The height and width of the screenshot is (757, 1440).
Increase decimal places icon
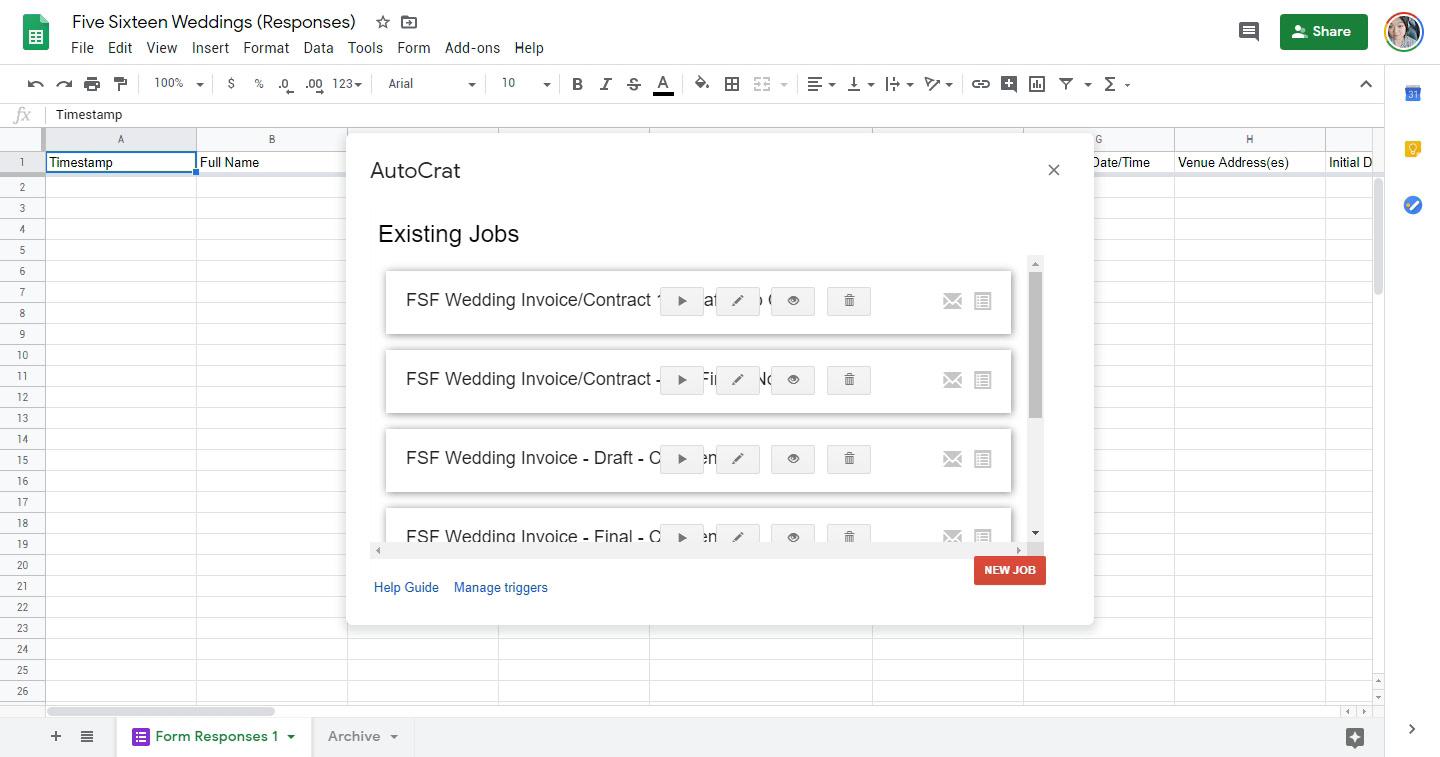[314, 84]
